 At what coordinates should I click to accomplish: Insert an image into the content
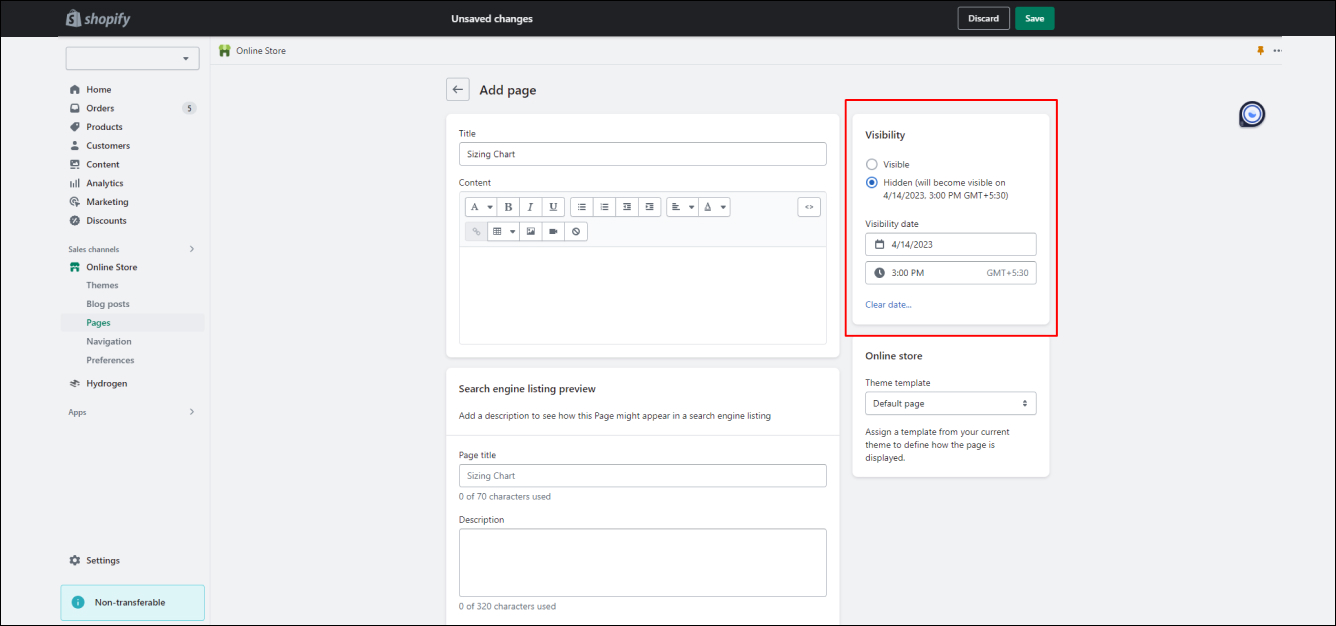pos(531,231)
